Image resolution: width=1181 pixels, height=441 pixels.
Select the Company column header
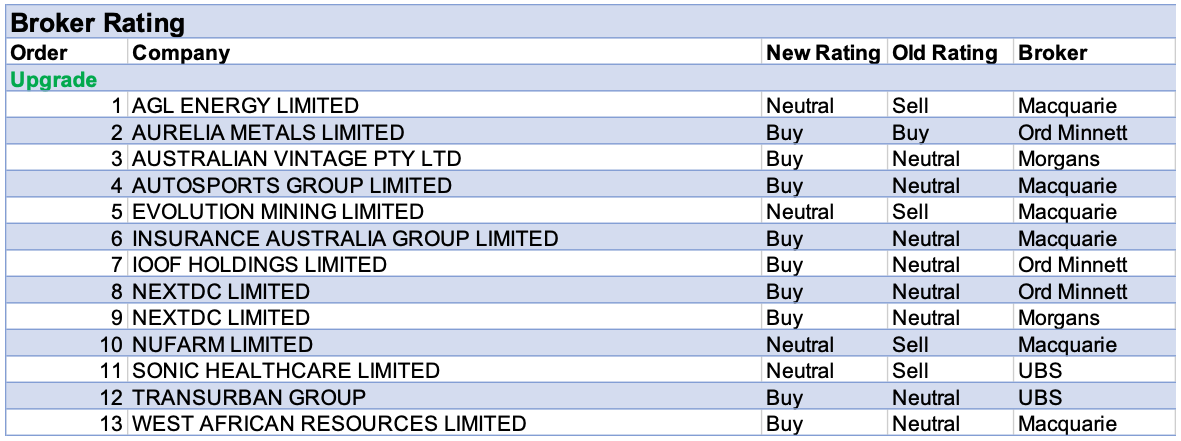coord(181,53)
